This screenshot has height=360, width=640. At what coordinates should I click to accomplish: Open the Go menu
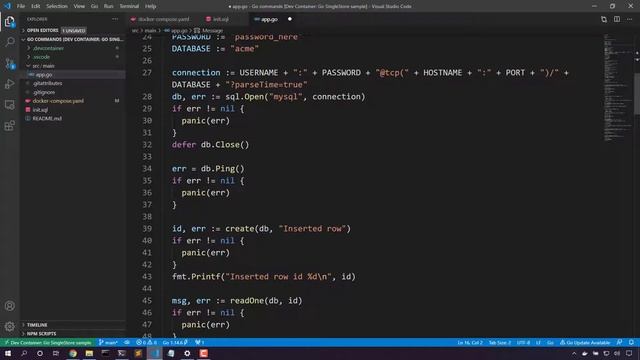coord(94,6)
